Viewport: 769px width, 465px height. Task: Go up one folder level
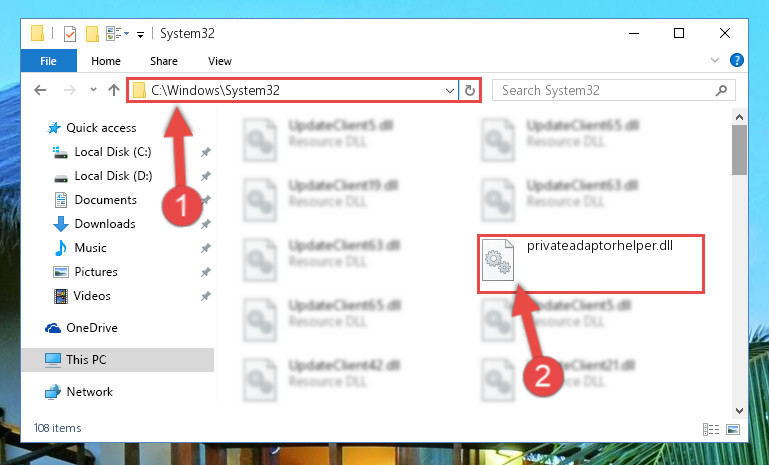coord(114,90)
